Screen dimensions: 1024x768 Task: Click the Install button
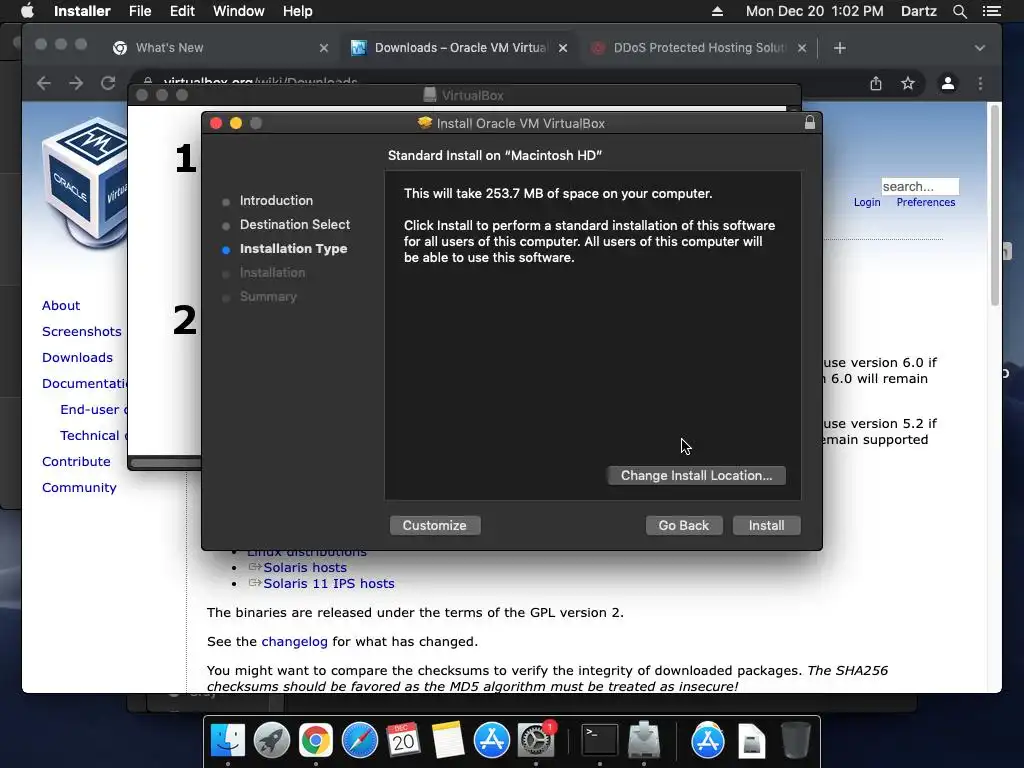766,526
